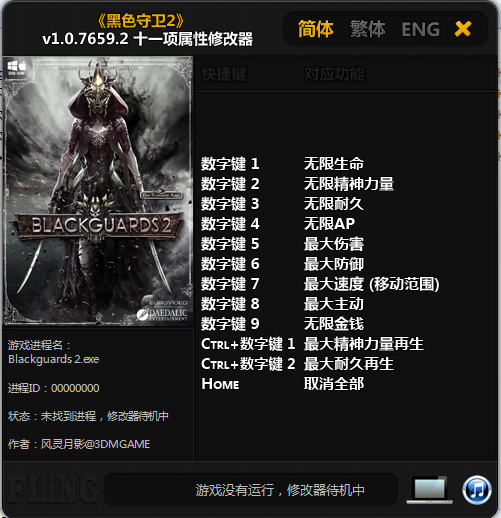
Task: Switch language to 简体
Action: [315, 29]
